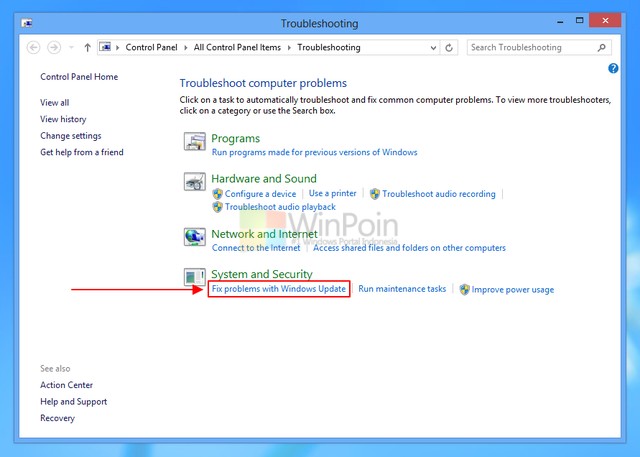This screenshot has width=640, height=457.
Task: Click shield icon beside Troubleshoot audio recording
Action: click(375, 194)
